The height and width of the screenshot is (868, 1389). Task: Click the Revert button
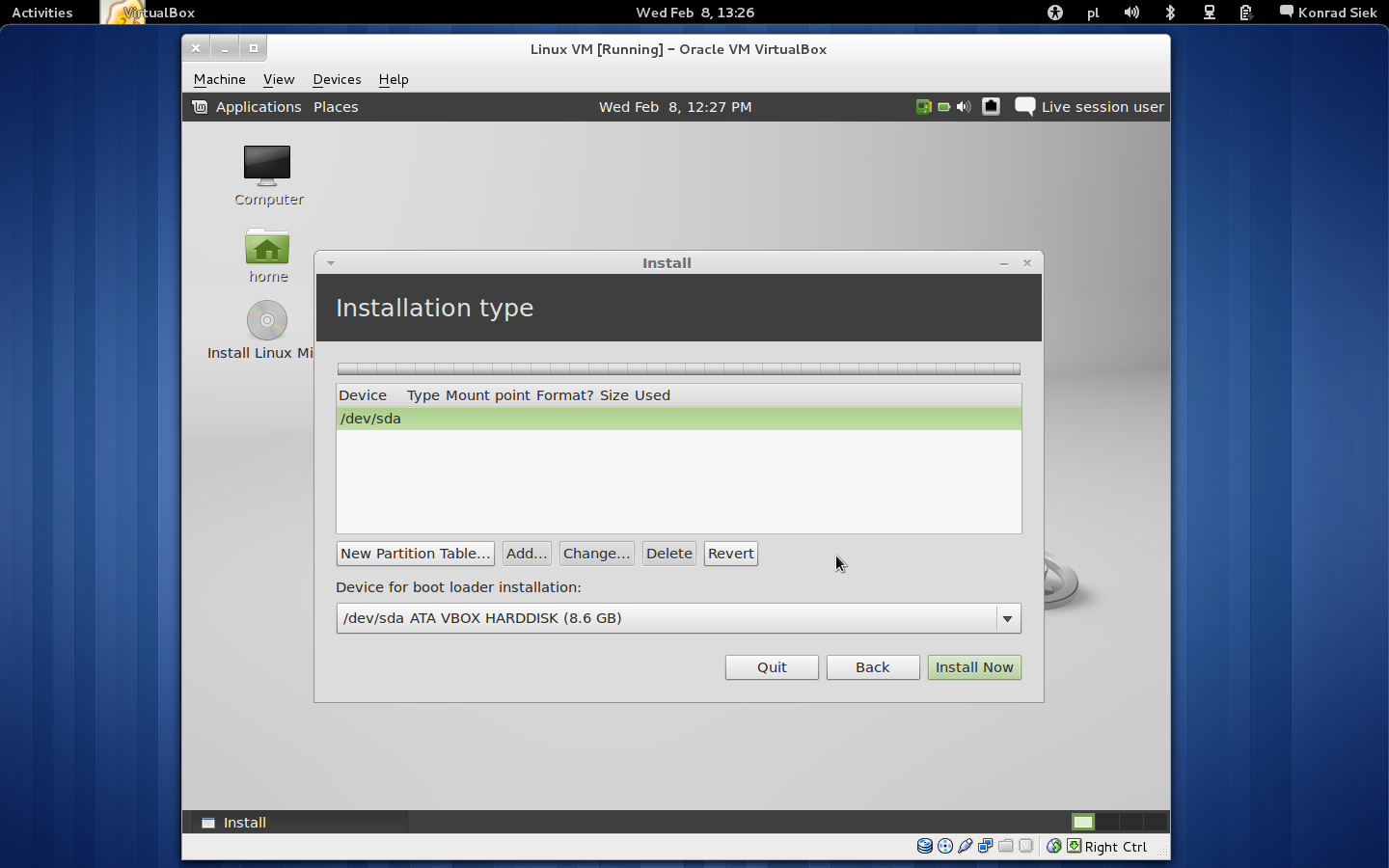pyautogui.click(x=731, y=554)
